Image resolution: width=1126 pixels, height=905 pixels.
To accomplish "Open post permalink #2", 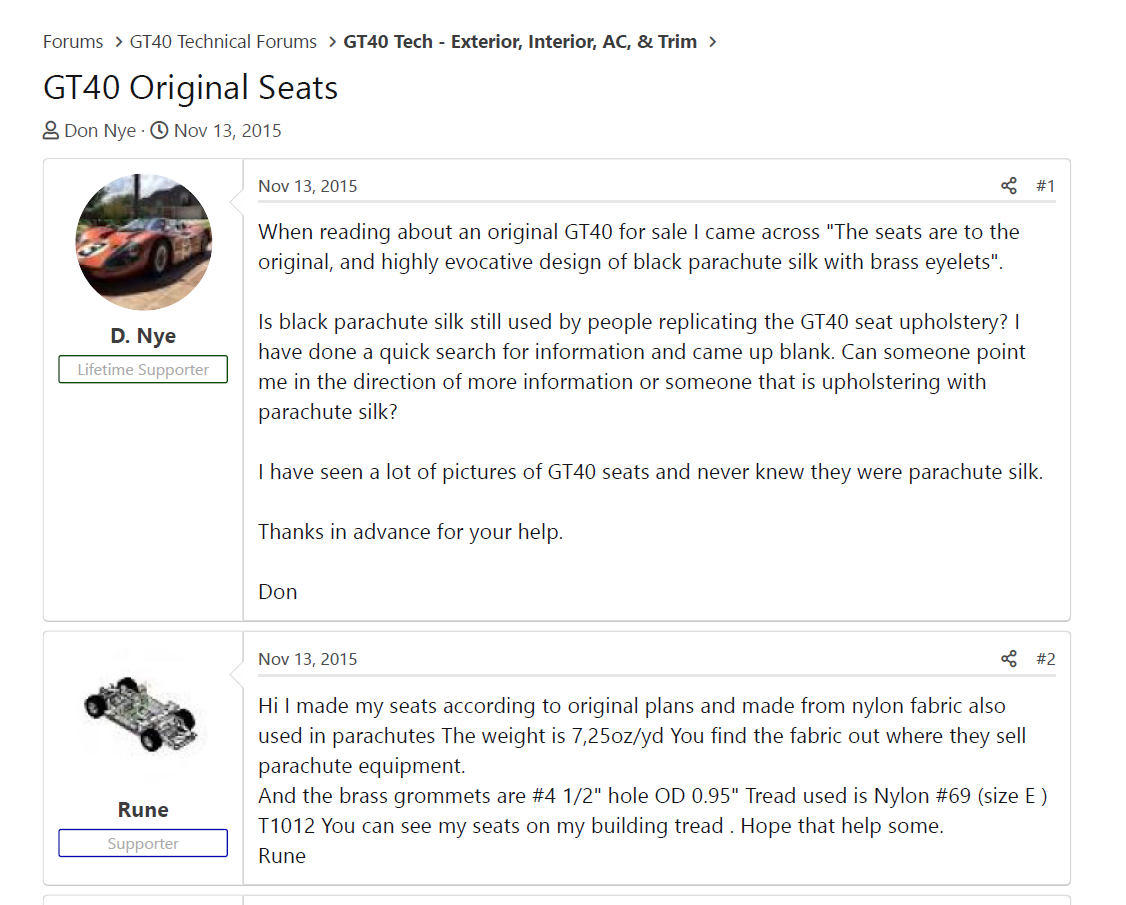I will click(1046, 659).
